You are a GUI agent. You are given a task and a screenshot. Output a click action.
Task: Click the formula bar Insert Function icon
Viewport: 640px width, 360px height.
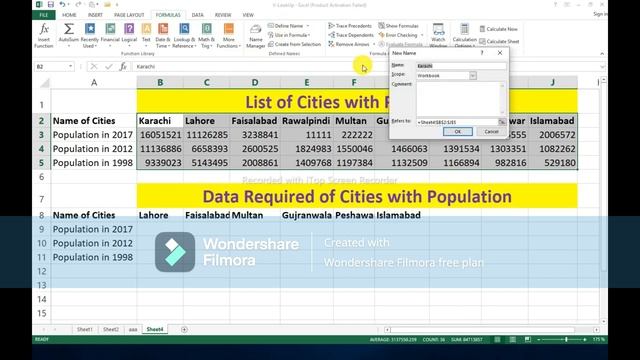coord(122,66)
